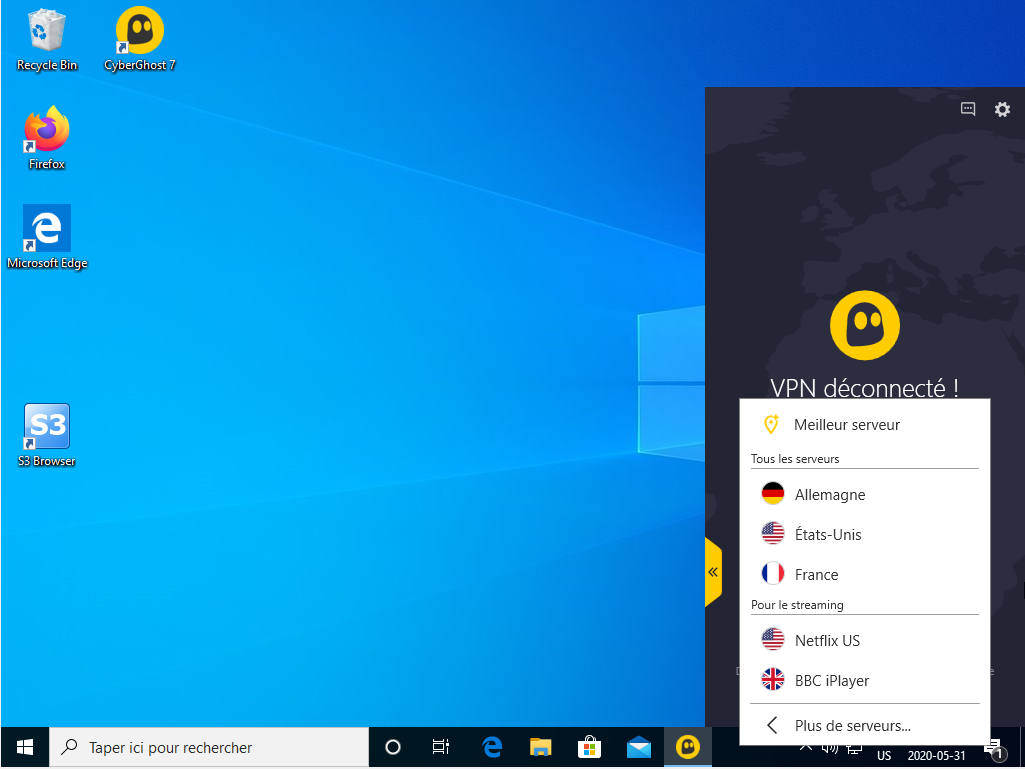Expand panel with yellow double-chevron tab
The width and height of the screenshot is (1025, 769).
coord(713,572)
